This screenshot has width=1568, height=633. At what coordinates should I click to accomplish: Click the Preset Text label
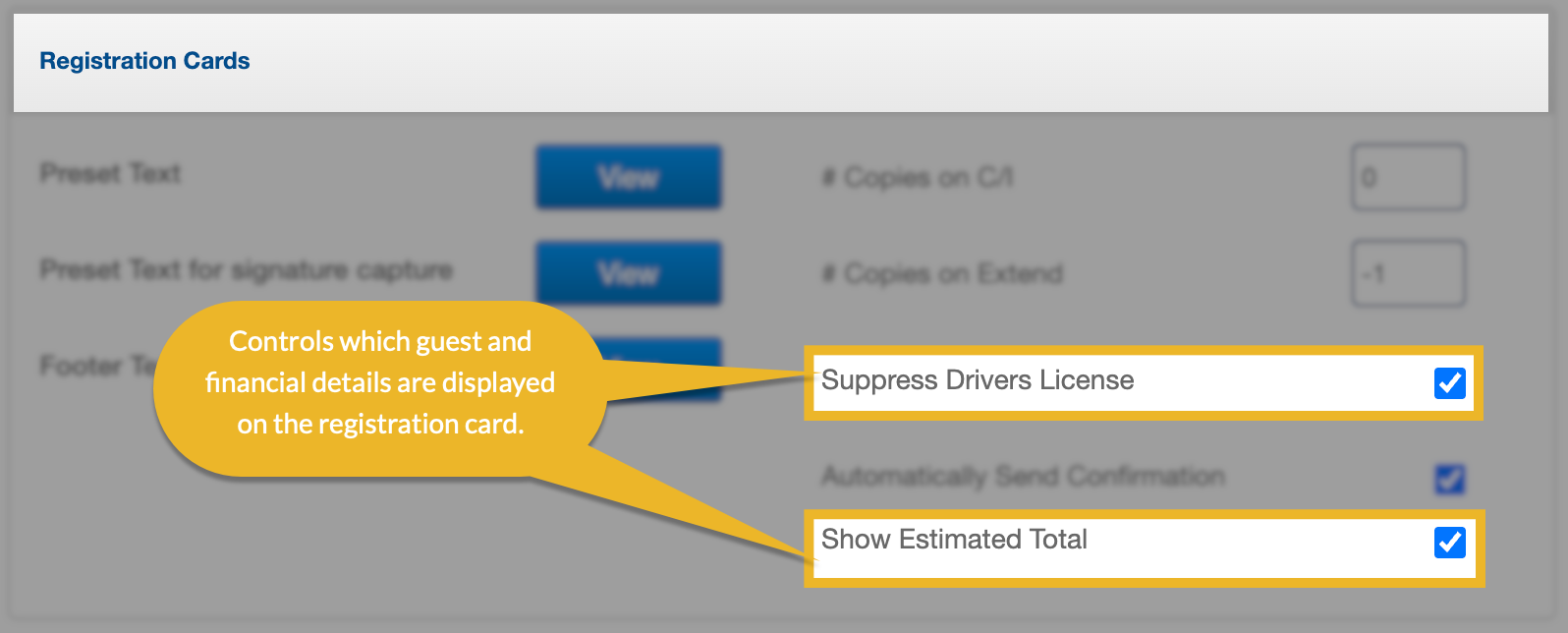110,174
